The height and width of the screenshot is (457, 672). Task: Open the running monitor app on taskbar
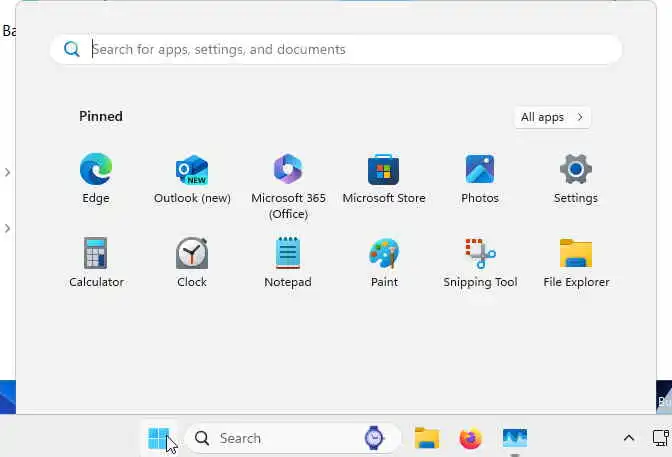coord(515,439)
